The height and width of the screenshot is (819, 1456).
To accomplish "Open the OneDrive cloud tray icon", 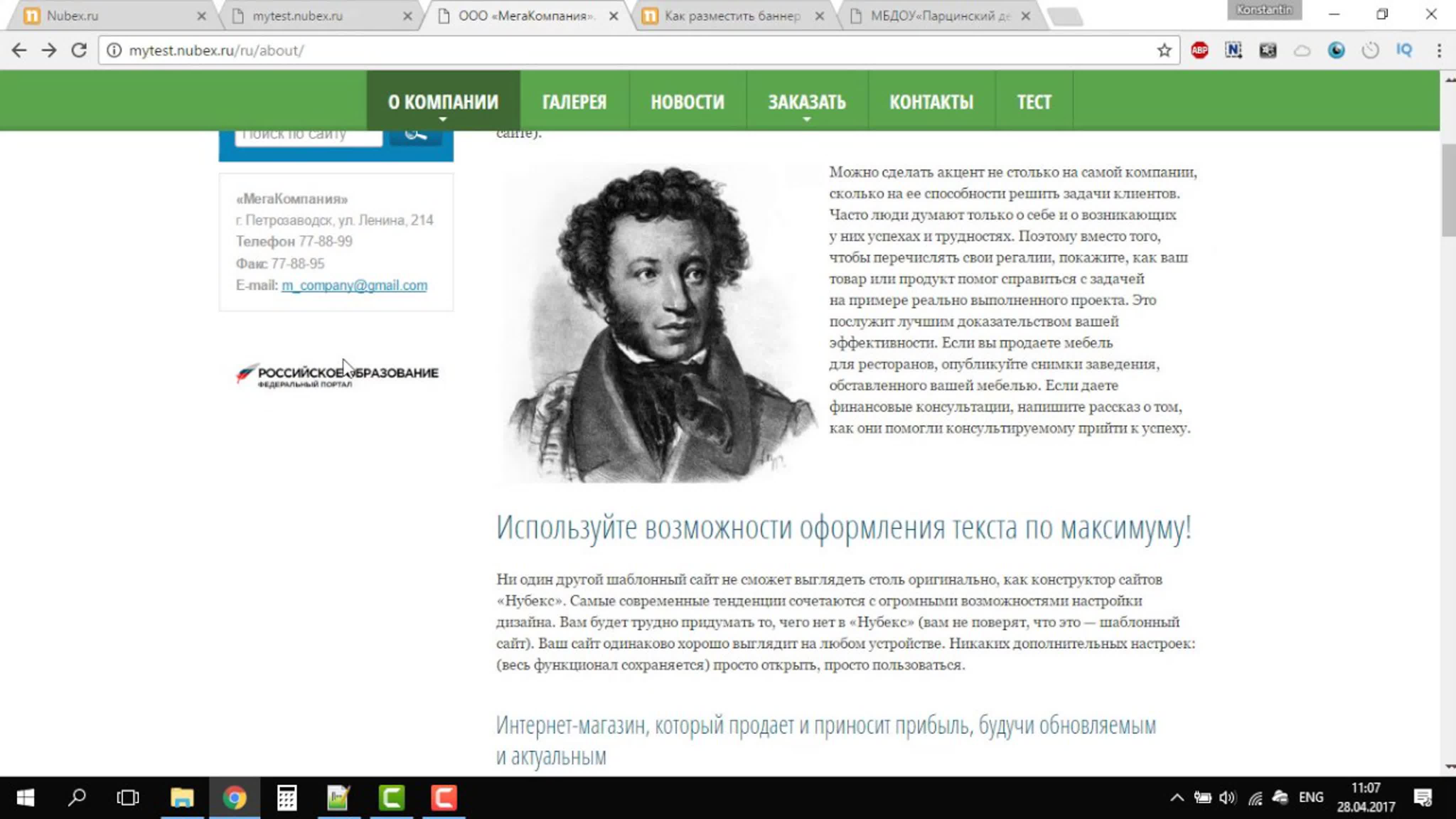I will (1280, 797).
